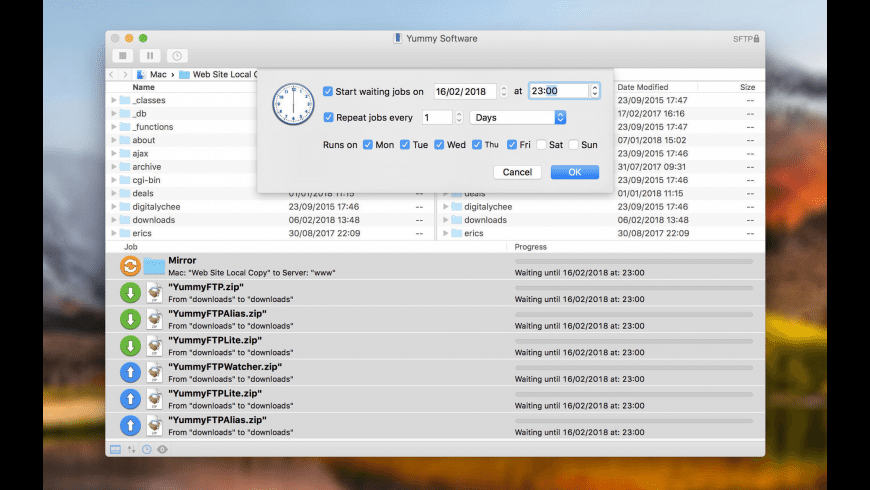Click the Mirror job folder icon
Screen dimensions: 870x490
[154, 266]
